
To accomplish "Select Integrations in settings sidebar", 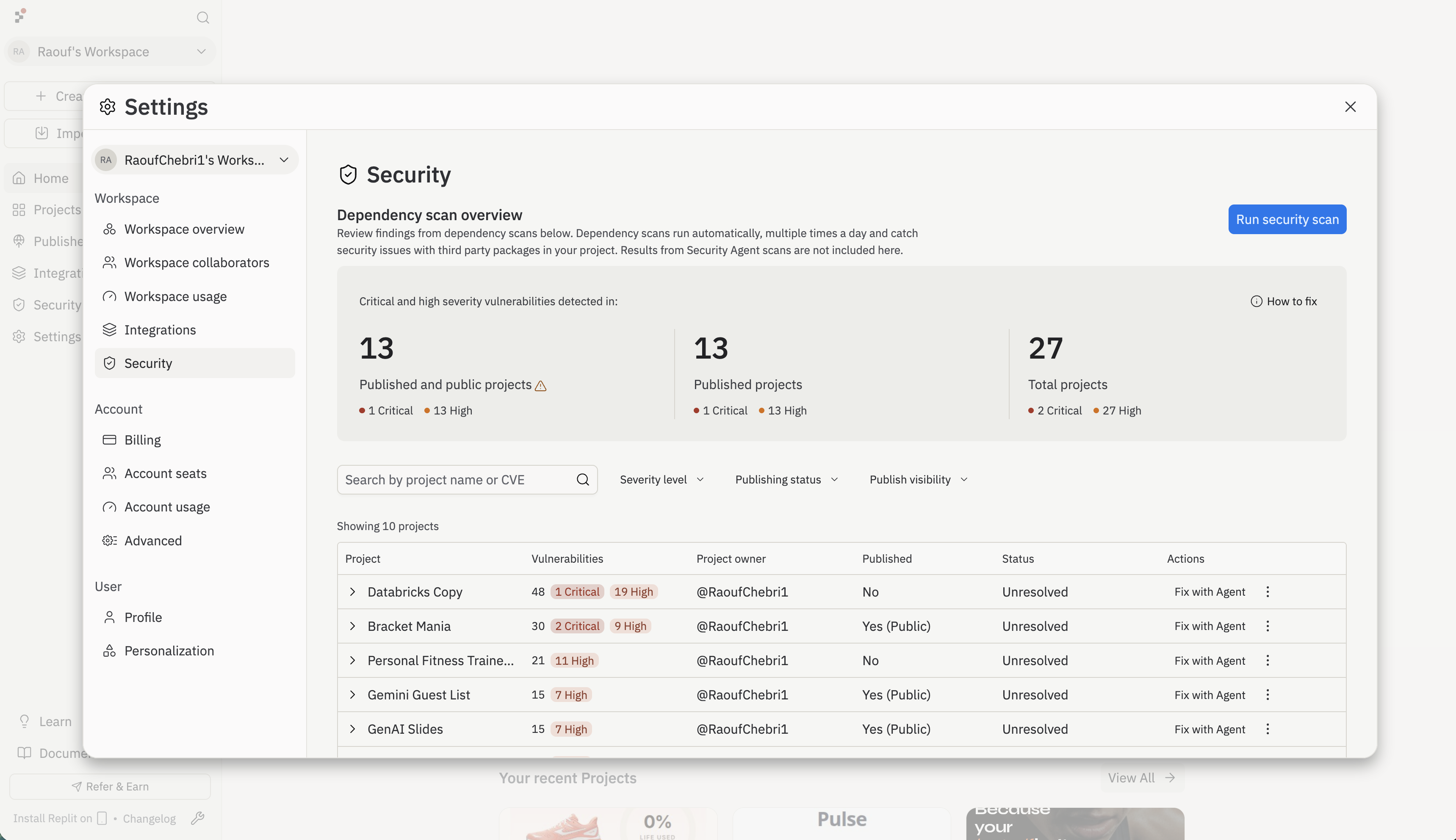I will (195, 329).
